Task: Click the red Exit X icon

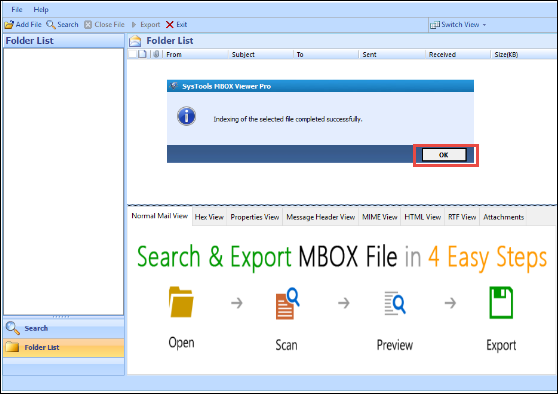Action: click(x=170, y=25)
